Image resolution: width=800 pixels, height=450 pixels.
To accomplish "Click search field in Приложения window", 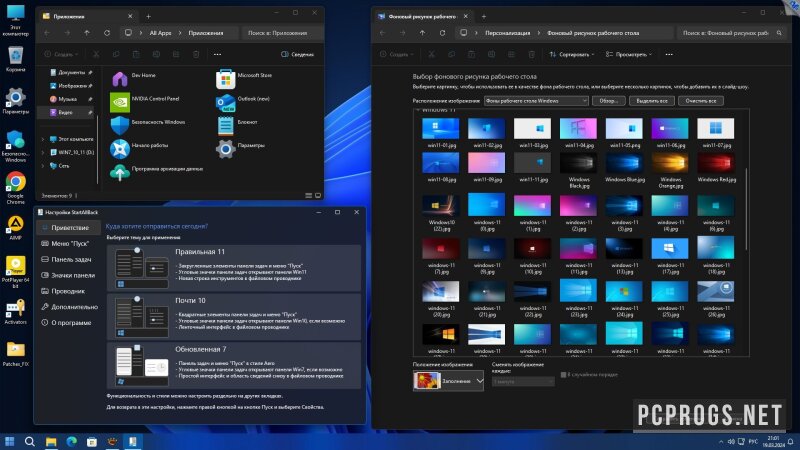I will (x=282, y=33).
